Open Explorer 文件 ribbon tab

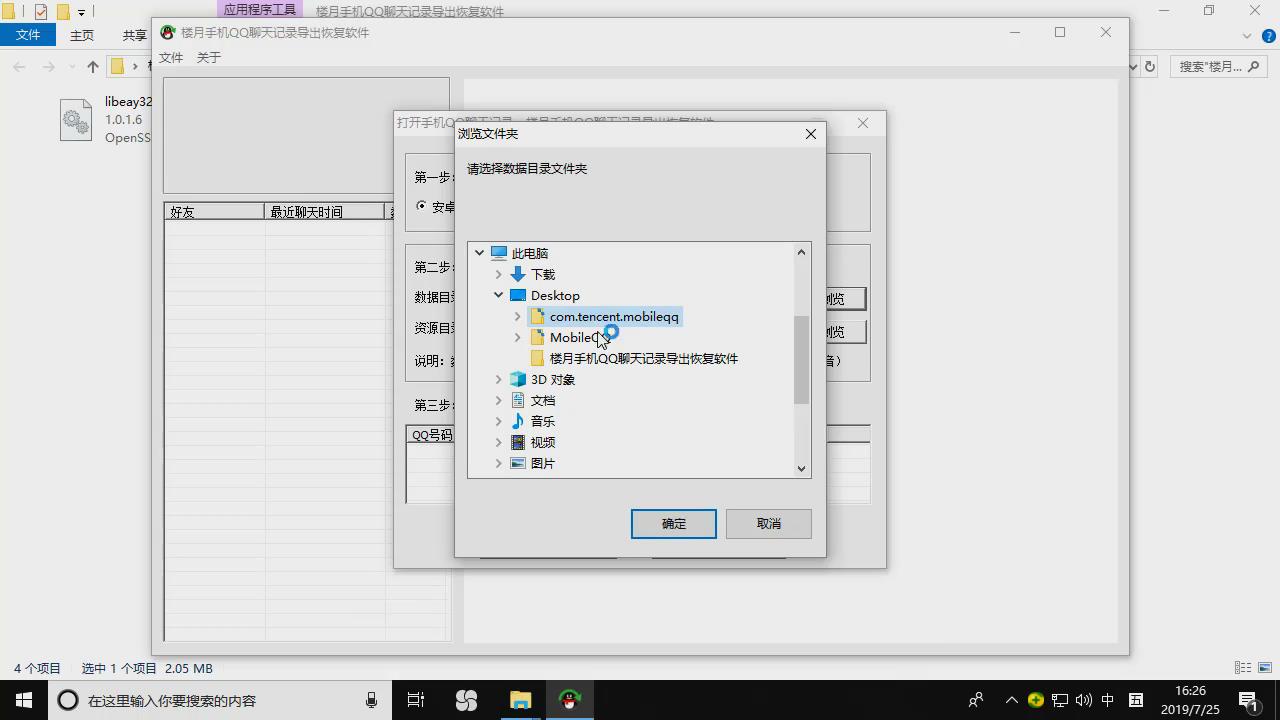[28, 35]
